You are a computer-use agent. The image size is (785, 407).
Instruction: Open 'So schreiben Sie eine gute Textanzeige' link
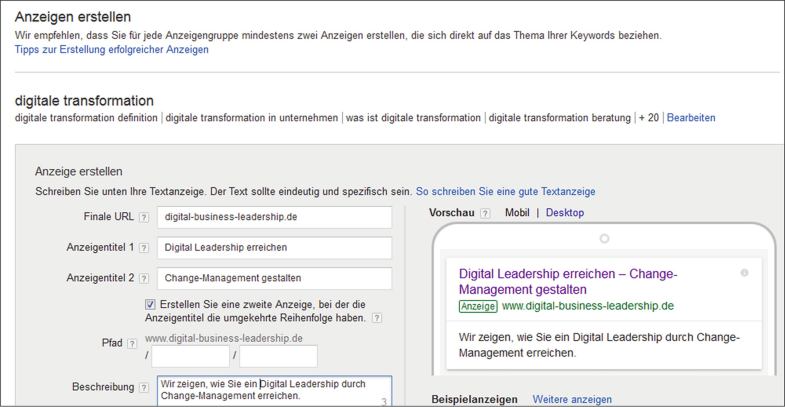[505, 191]
